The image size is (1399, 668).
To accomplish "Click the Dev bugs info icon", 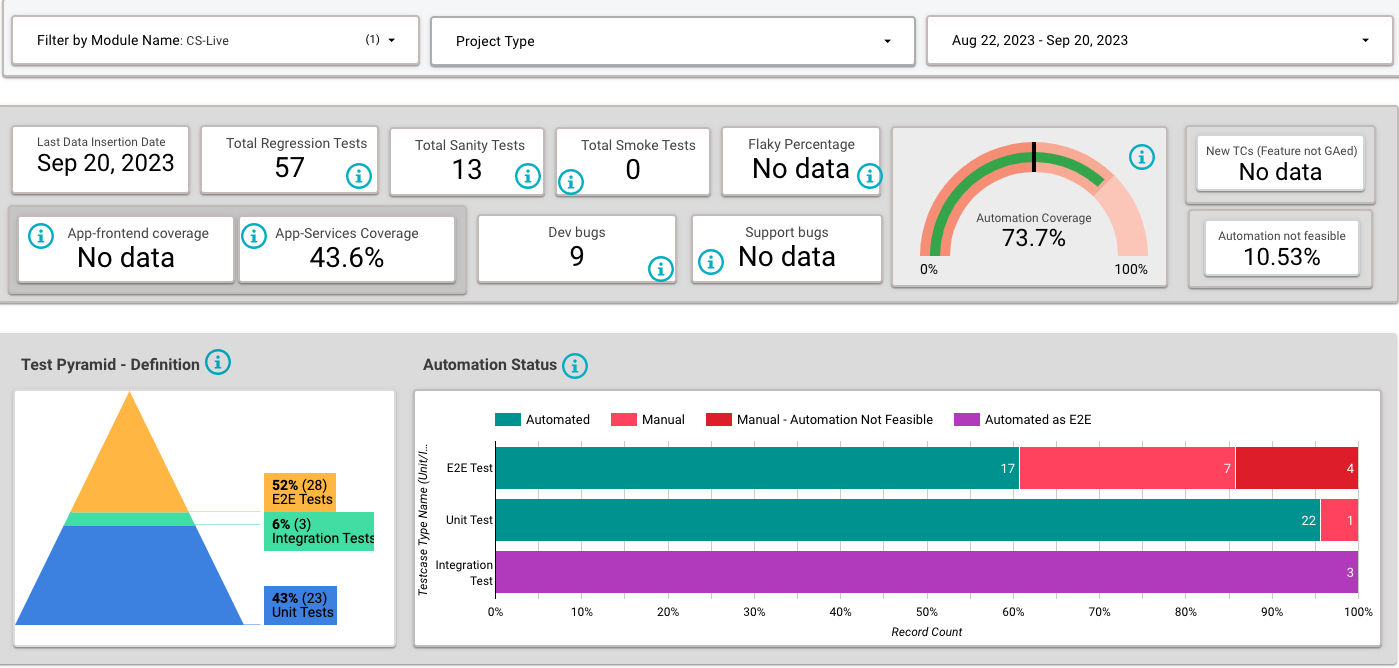I will point(660,270).
